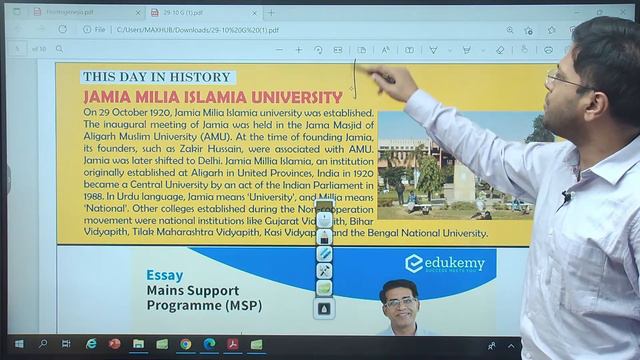
Task: Select the blue marker tool in floating toolbar
Action: click(325, 253)
